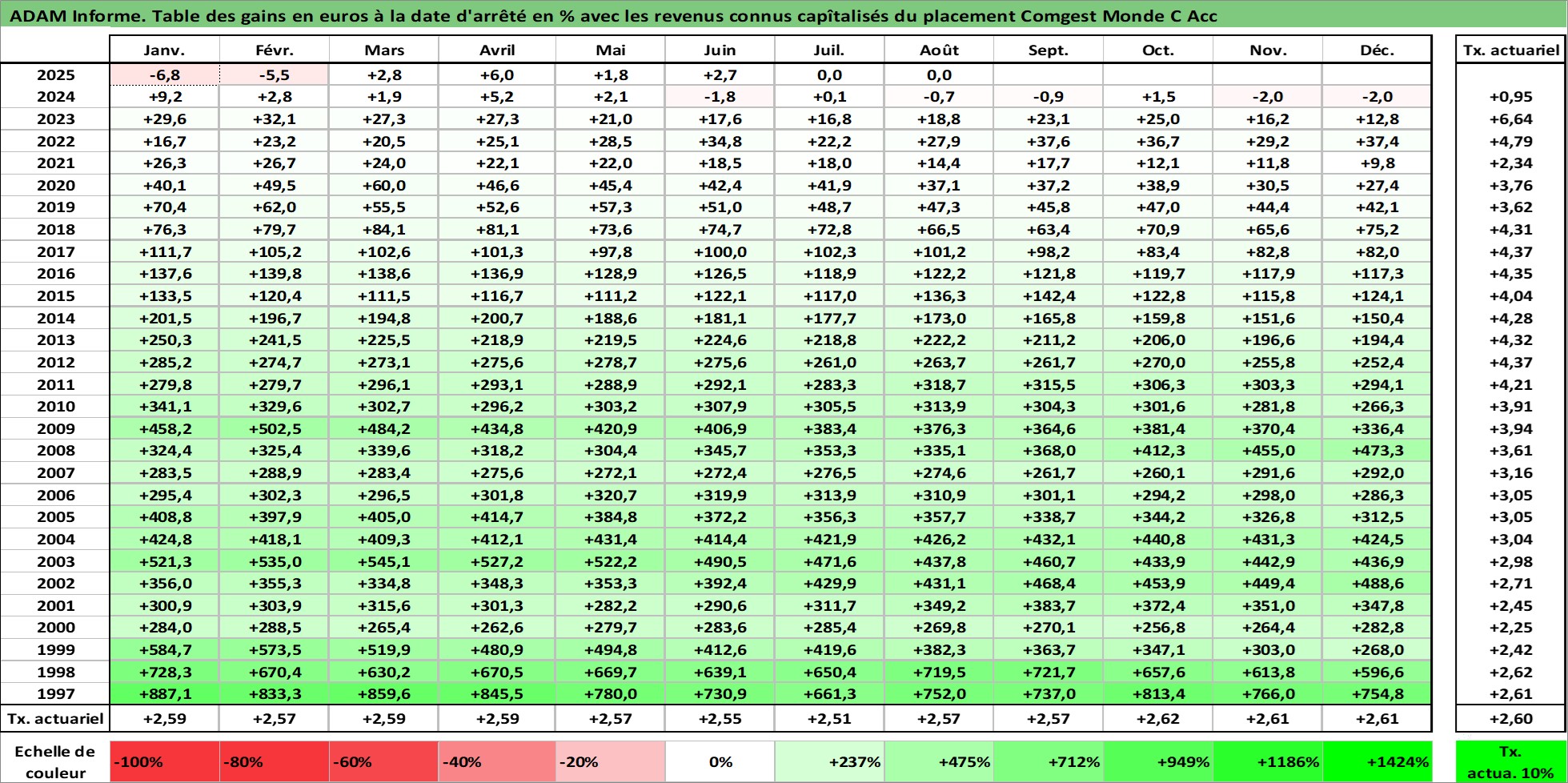Click the Nov. column header
The image size is (1568, 783).
pyautogui.click(x=1268, y=50)
